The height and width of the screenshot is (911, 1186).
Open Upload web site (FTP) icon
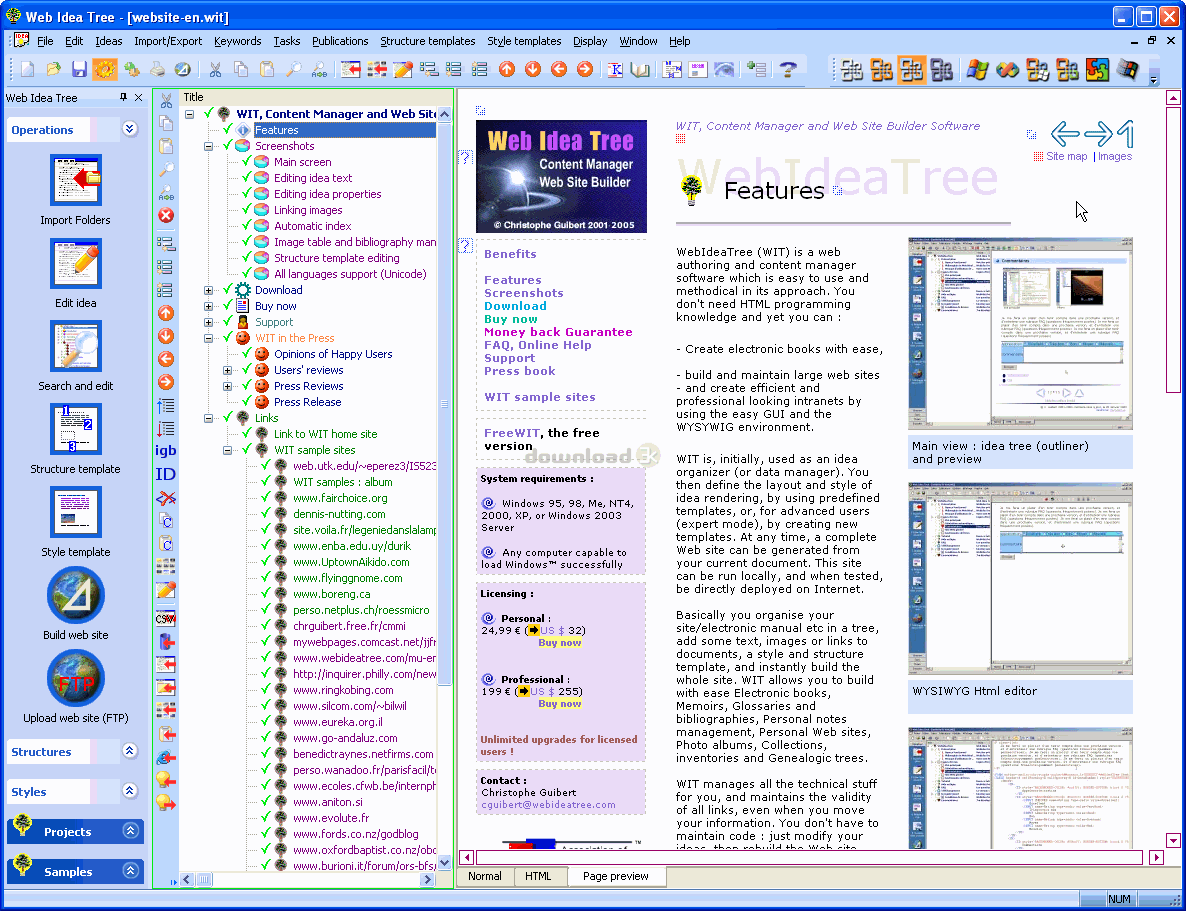(75, 679)
